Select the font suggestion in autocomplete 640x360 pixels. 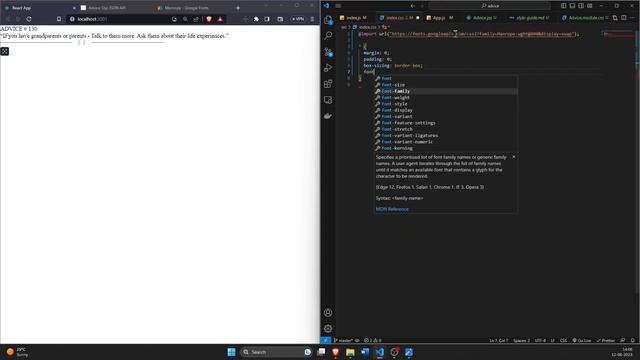pyautogui.click(x=446, y=78)
